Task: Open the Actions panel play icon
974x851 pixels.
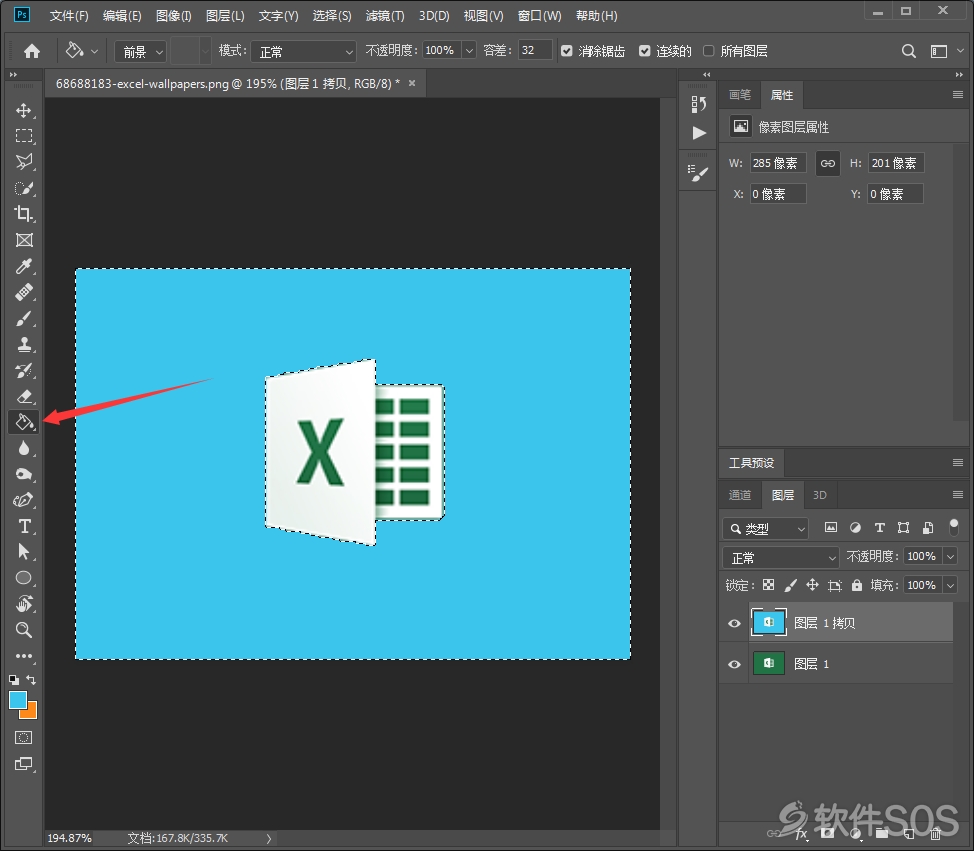Action: tap(699, 133)
